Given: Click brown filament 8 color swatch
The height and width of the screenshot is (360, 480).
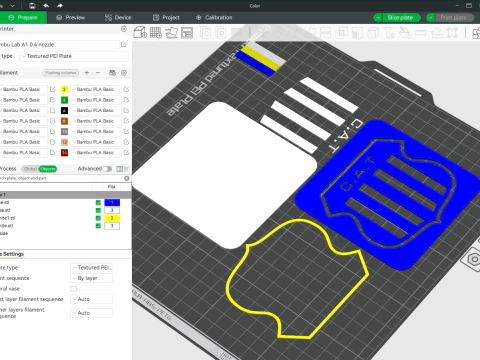Looking at the screenshot, I should point(64,121).
